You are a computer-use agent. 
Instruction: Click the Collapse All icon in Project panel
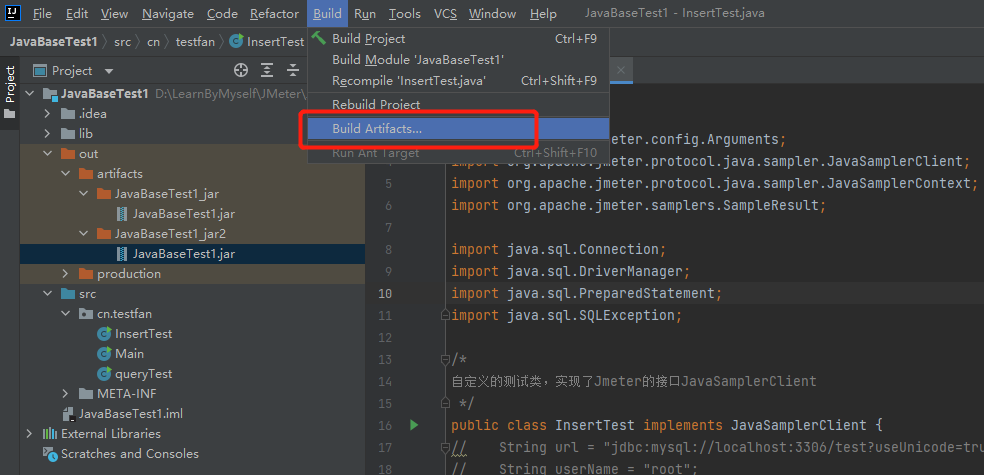click(x=293, y=70)
